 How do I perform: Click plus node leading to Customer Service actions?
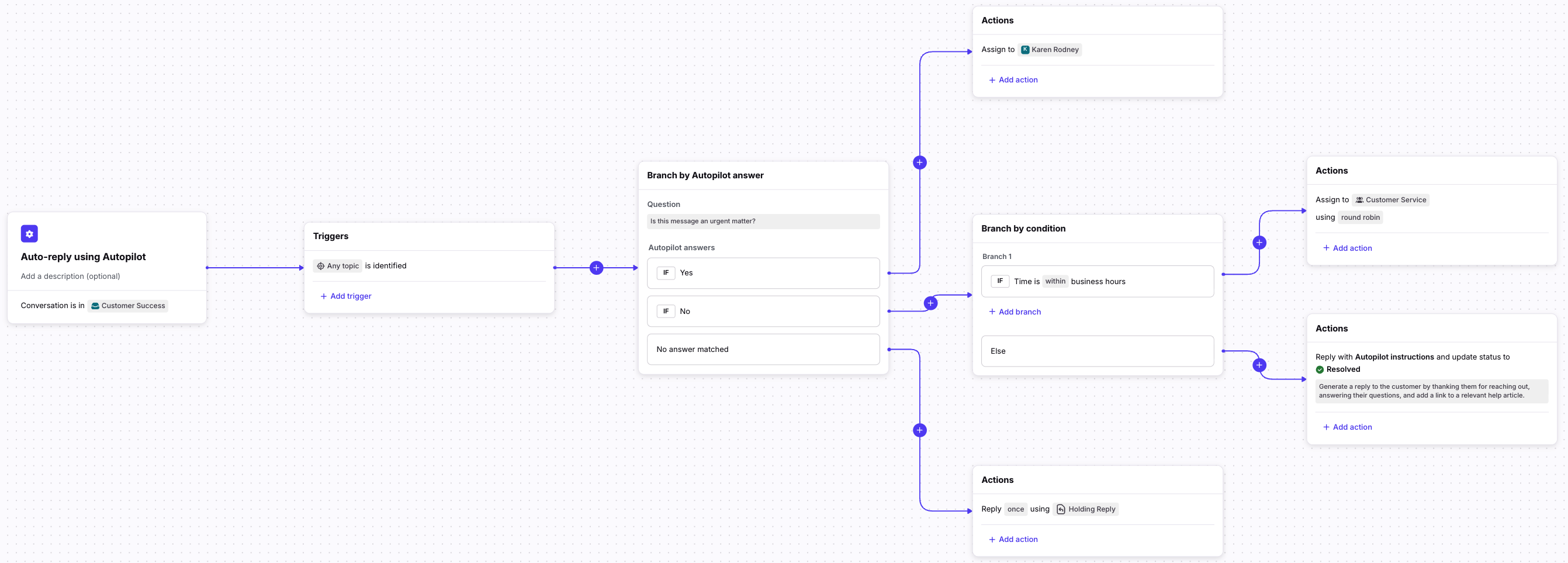[x=1259, y=243]
